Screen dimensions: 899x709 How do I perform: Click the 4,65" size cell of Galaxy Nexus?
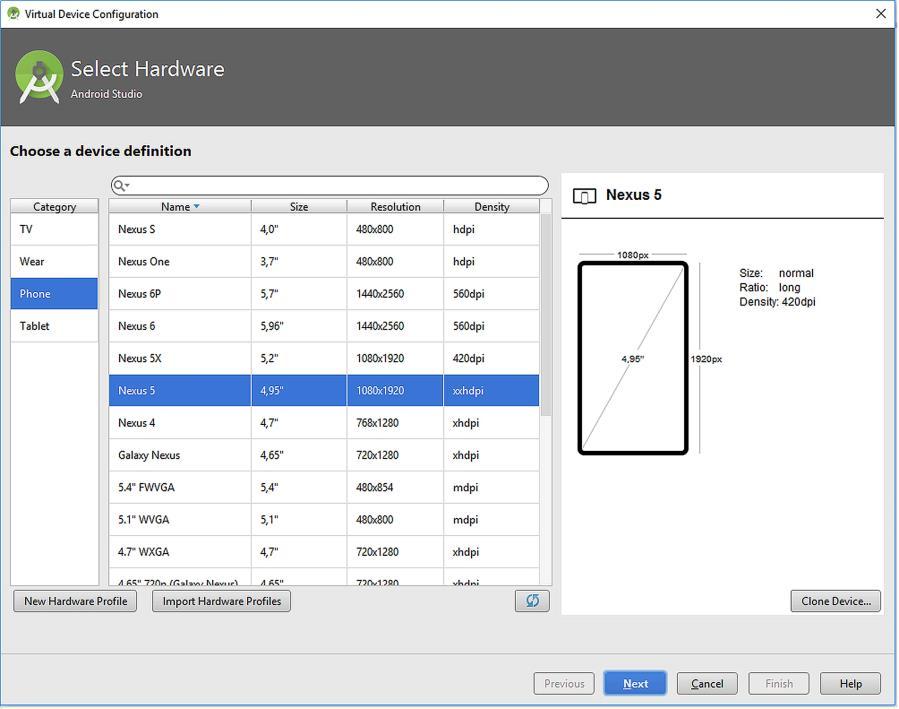299,455
